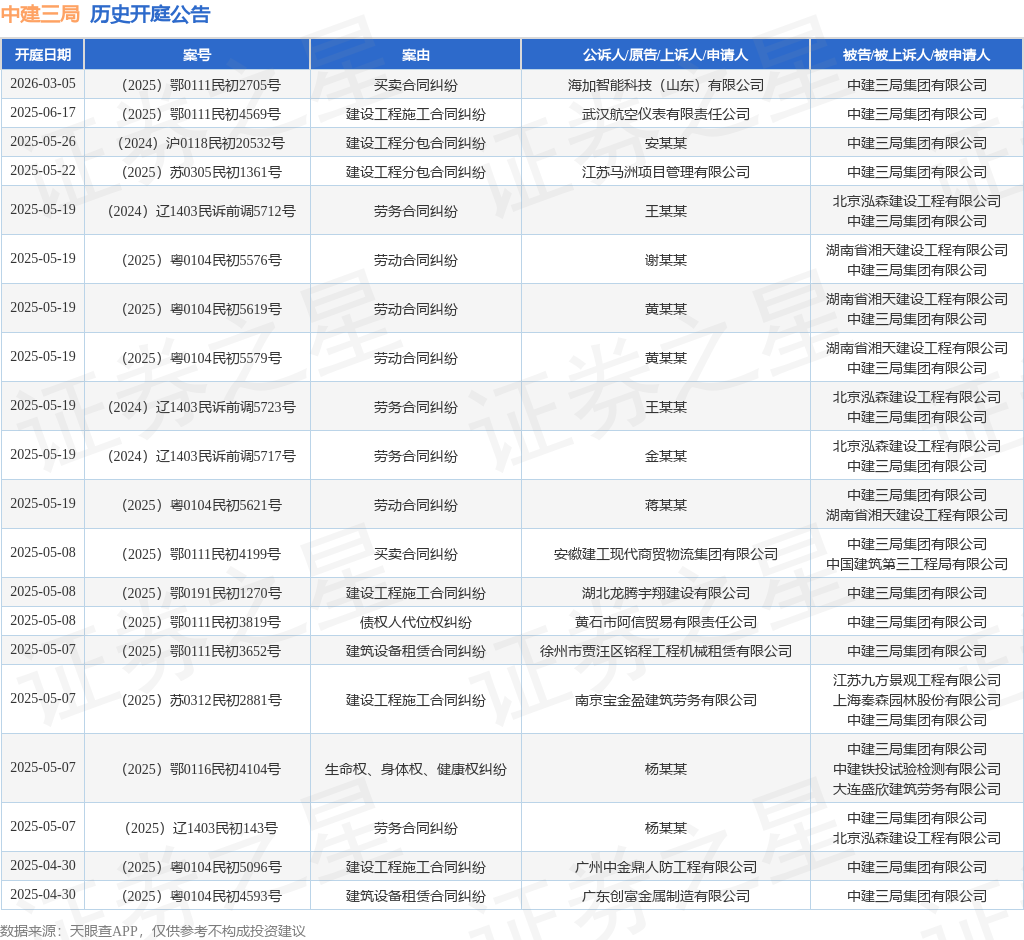Click the 生命权、身体权、健康权纠纷 case cause
The width and height of the screenshot is (1024, 940).
[x=416, y=769]
